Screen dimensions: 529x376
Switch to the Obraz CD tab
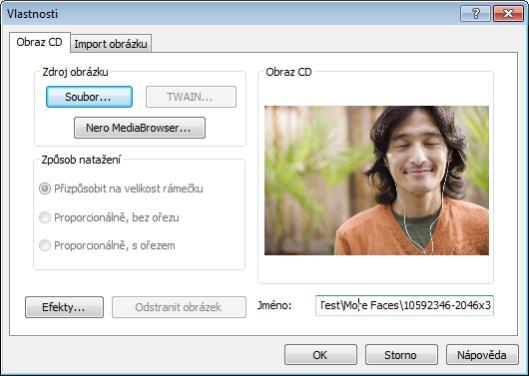point(39,43)
